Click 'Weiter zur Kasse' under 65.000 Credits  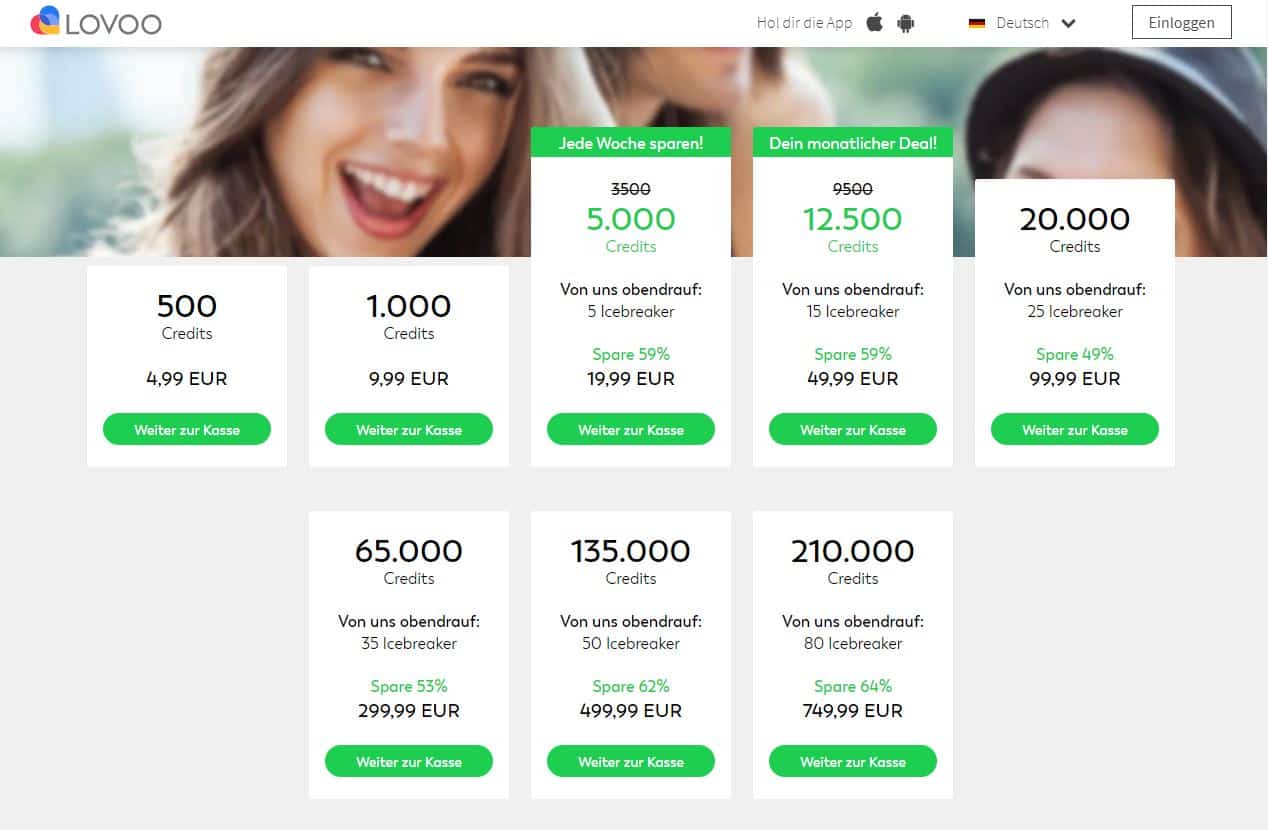tap(408, 761)
